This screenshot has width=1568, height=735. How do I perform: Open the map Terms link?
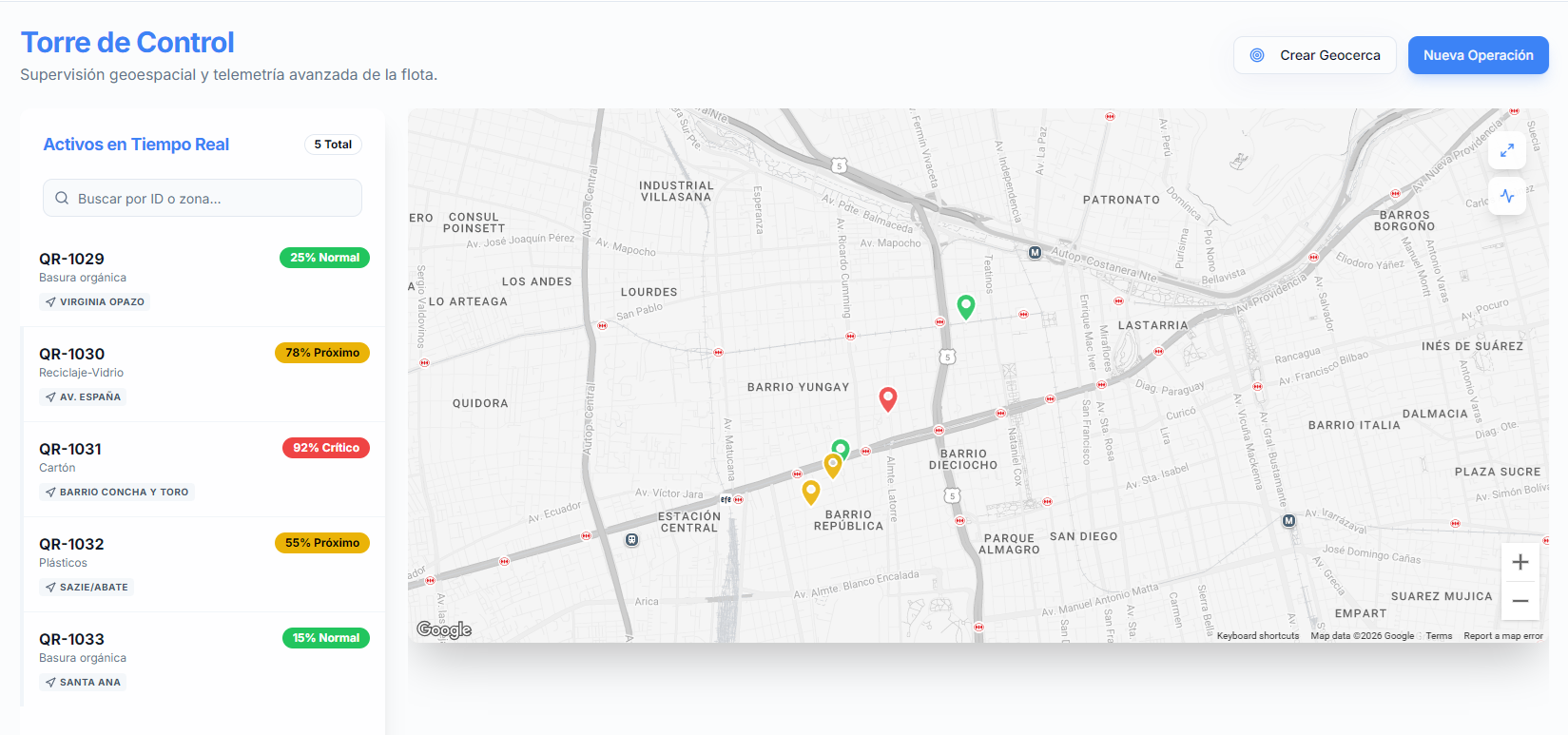1439,636
